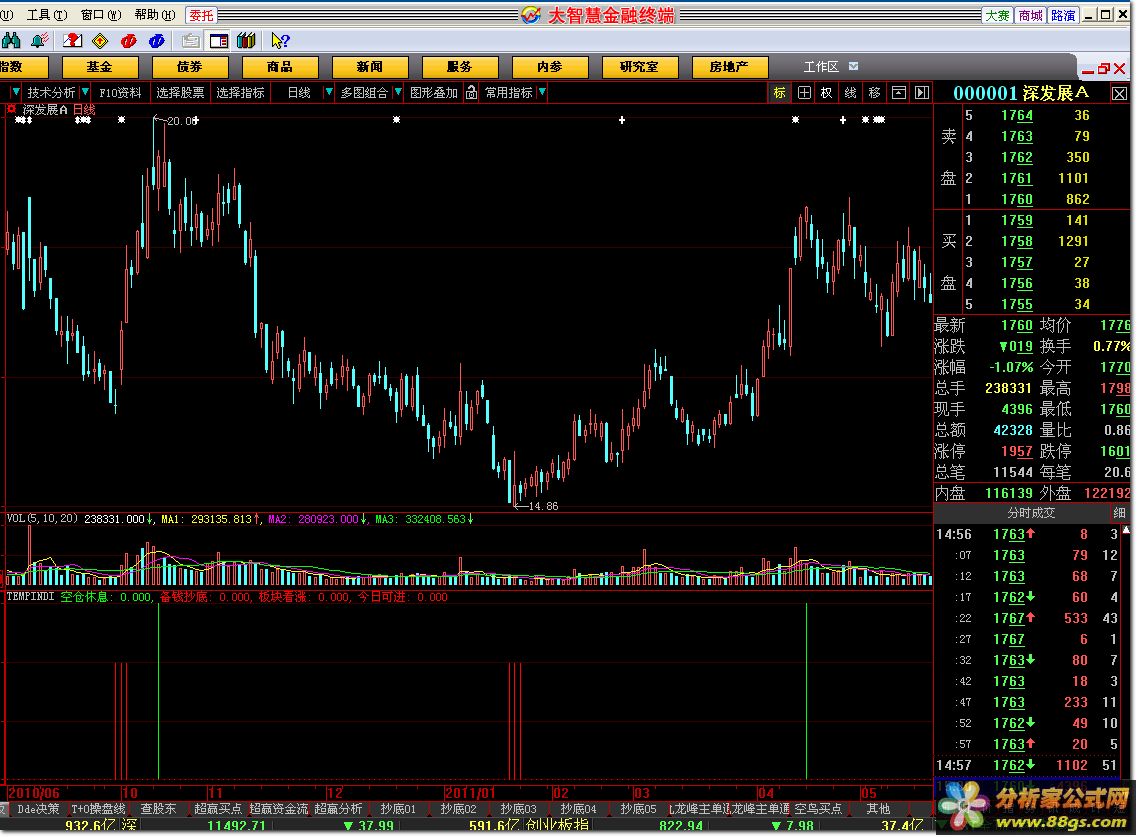Open the 房地产 category
1138x837 pixels.
(729, 67)
